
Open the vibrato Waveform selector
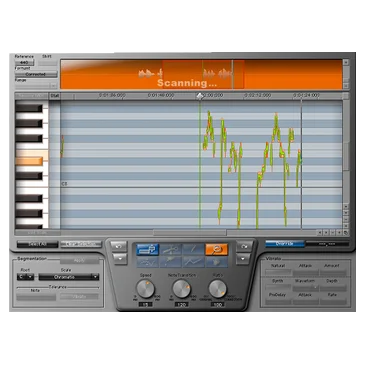point(305,287)
